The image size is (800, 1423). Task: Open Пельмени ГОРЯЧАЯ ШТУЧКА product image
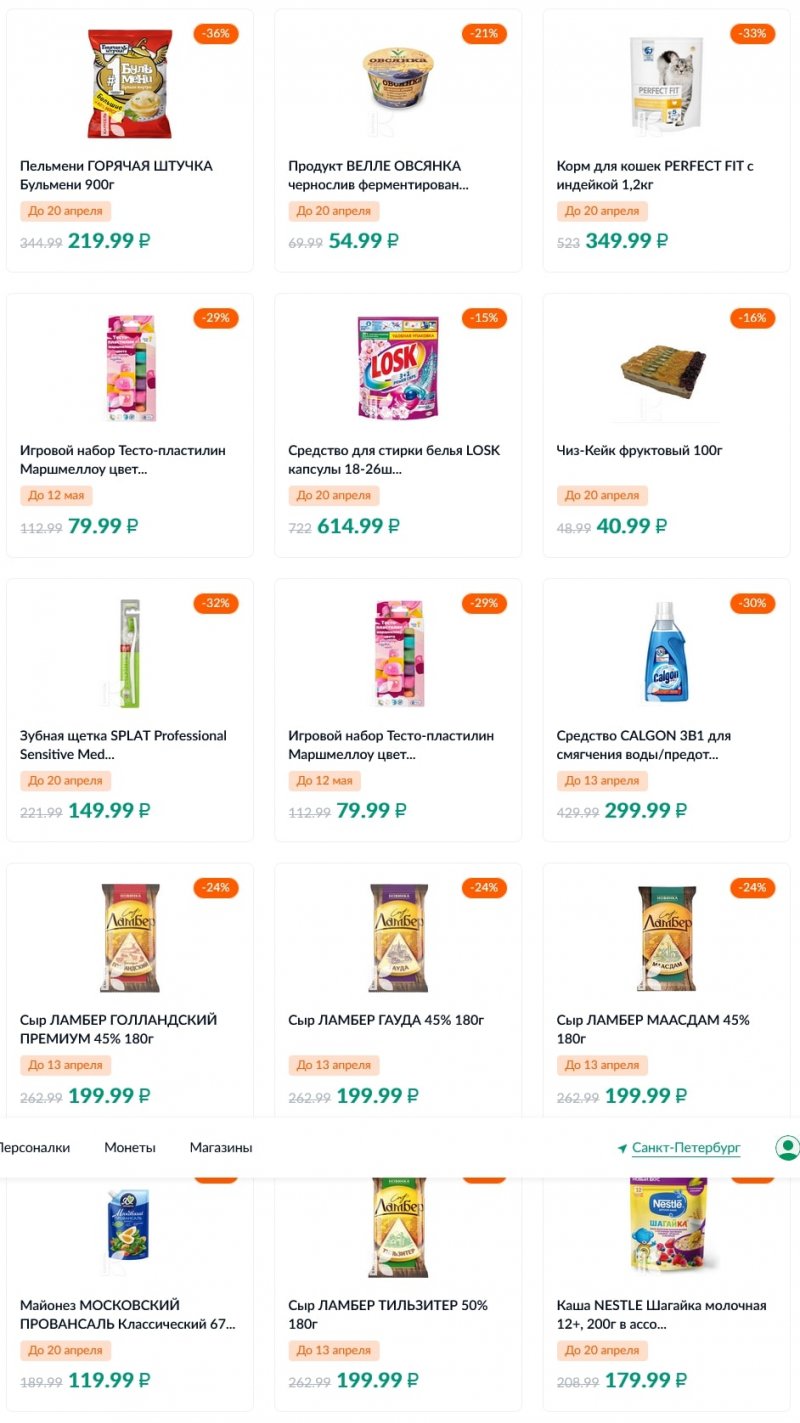[130, 84]
